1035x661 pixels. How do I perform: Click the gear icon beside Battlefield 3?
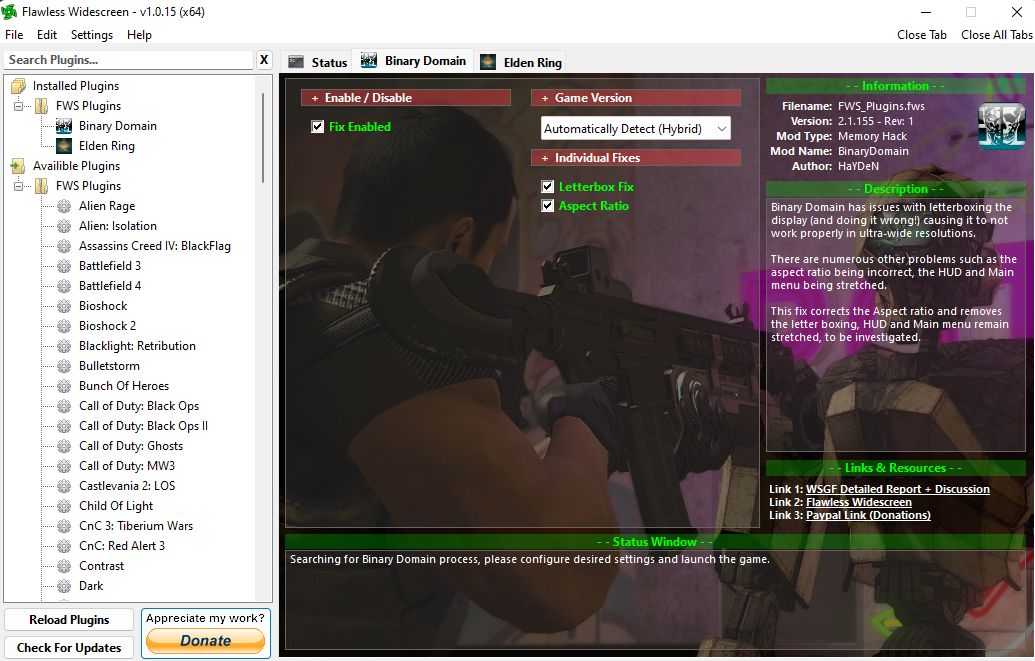pyautogui.click(x=64, y=266)
